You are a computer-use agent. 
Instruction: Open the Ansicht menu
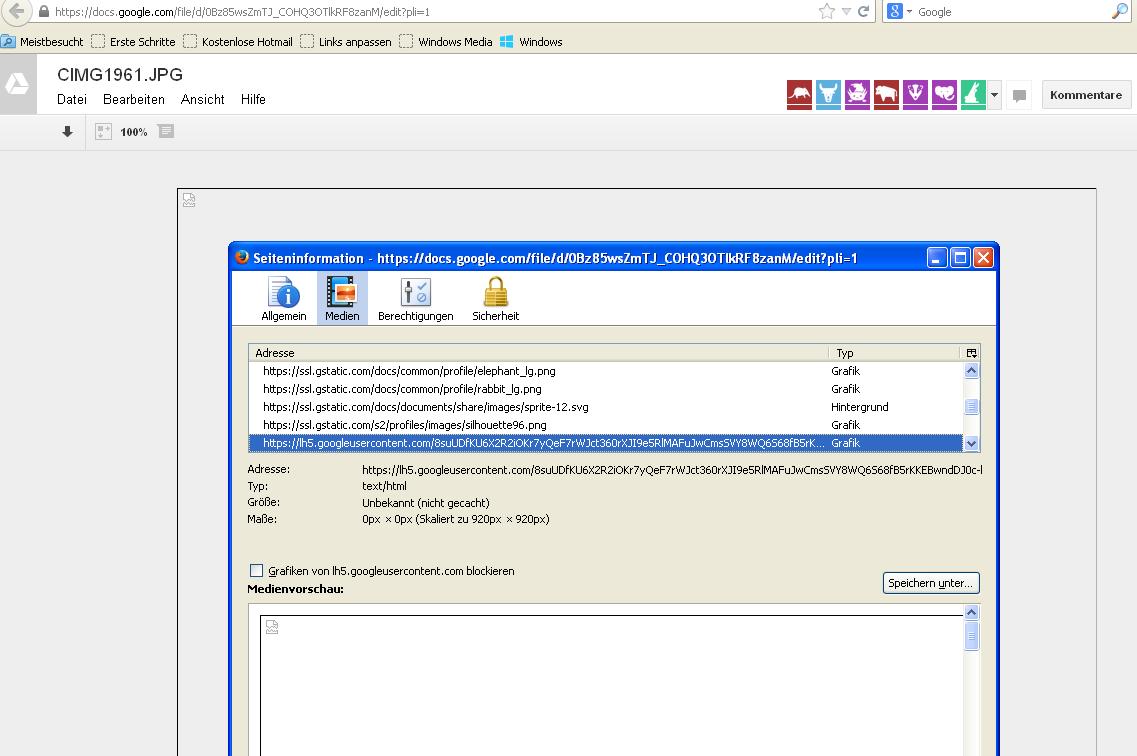point(202,99)
